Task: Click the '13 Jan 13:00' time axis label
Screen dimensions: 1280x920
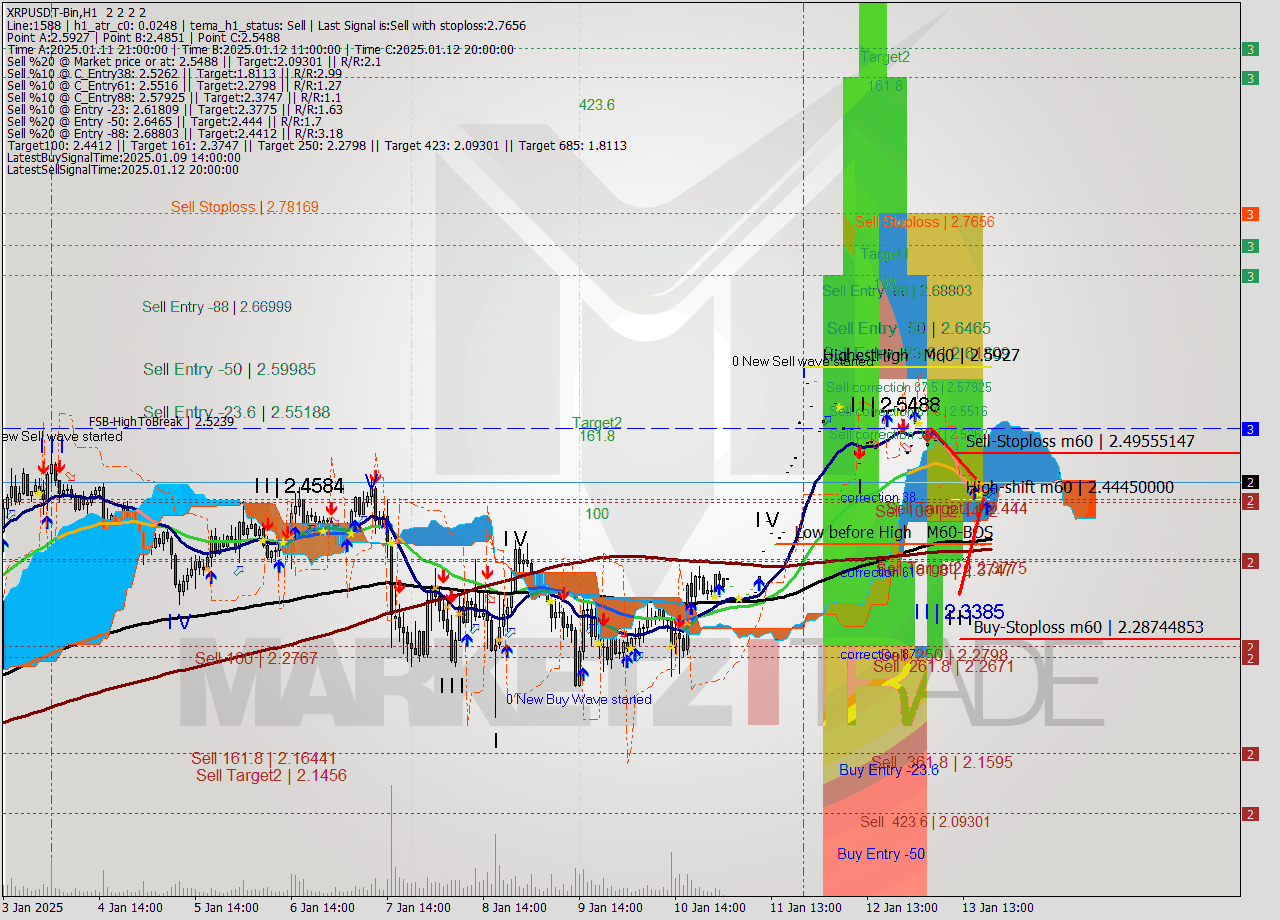Action: [x=998, y=908]
